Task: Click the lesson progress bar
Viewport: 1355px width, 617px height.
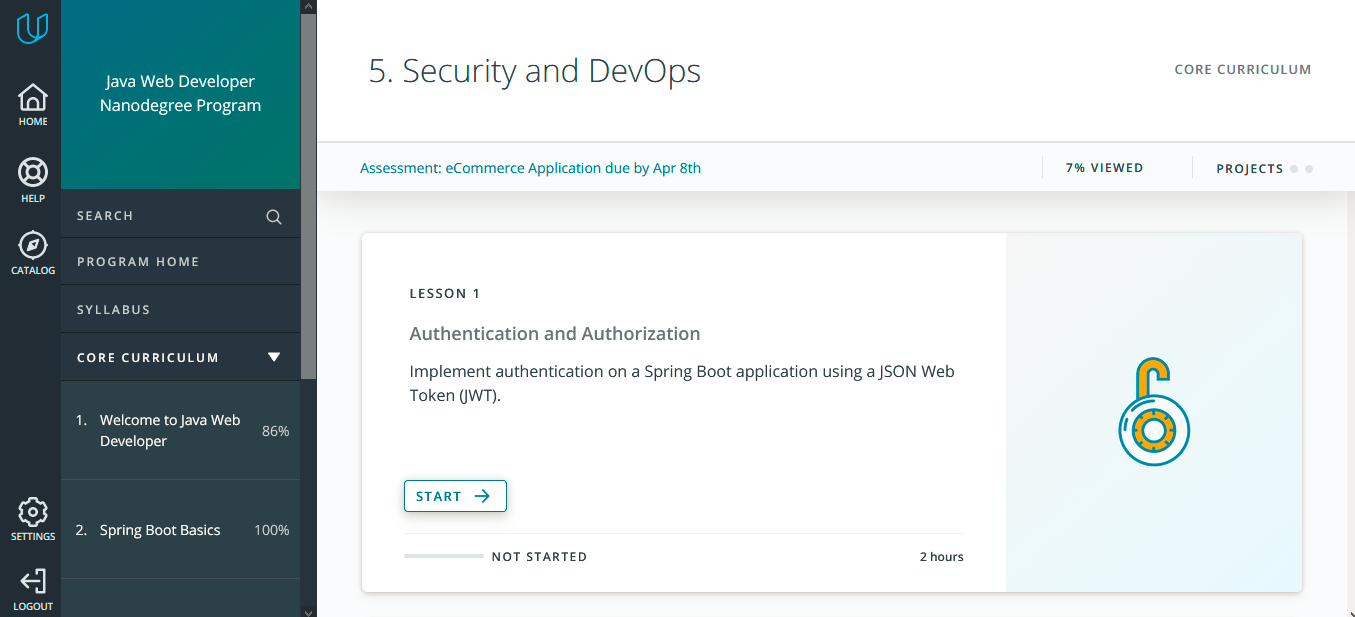Action: (444, 556)
